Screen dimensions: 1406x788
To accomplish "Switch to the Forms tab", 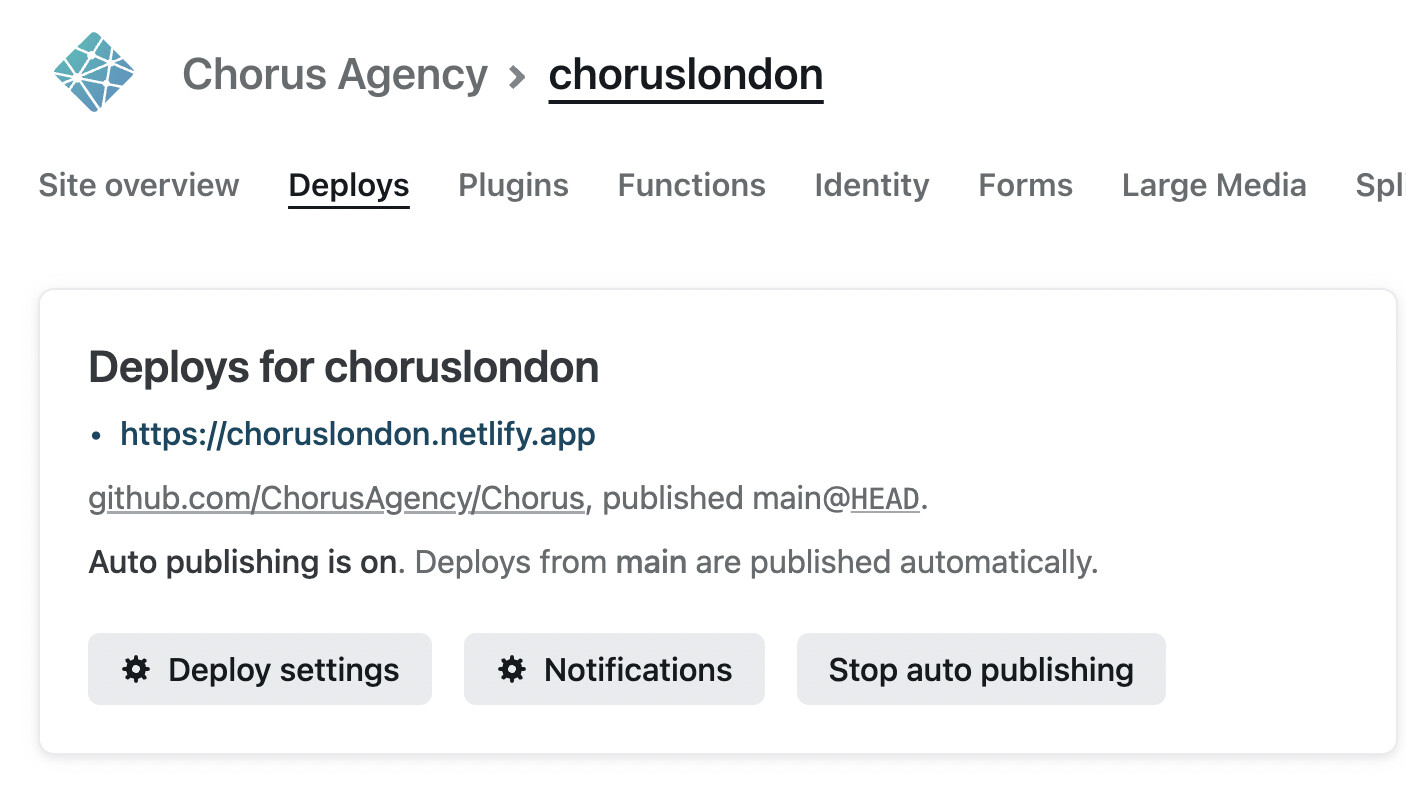I will click(1026, 185).
